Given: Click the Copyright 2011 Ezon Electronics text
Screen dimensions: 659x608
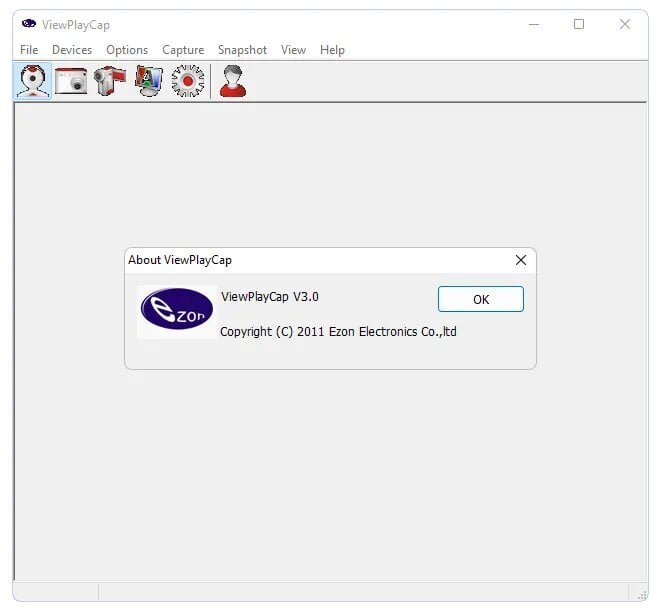Looking at the screenshot, I should pos(338,332).
